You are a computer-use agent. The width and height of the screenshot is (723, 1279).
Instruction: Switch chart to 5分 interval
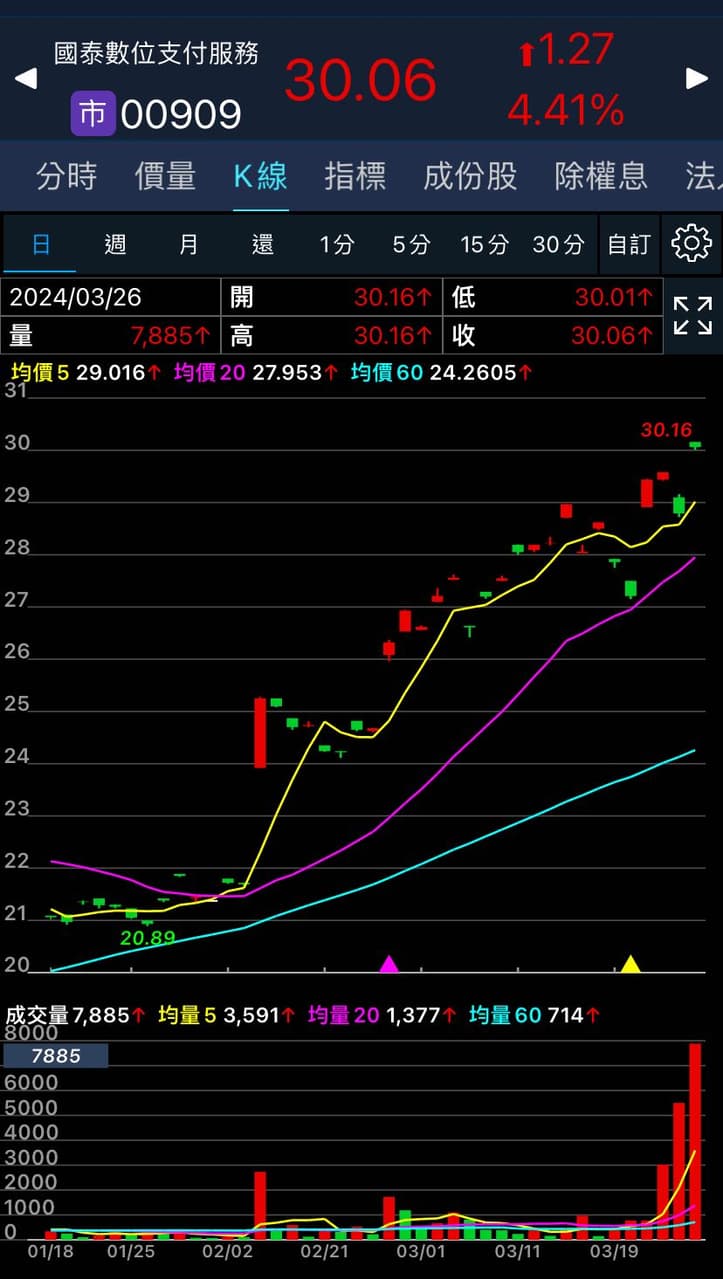click(x=411, y=244)
